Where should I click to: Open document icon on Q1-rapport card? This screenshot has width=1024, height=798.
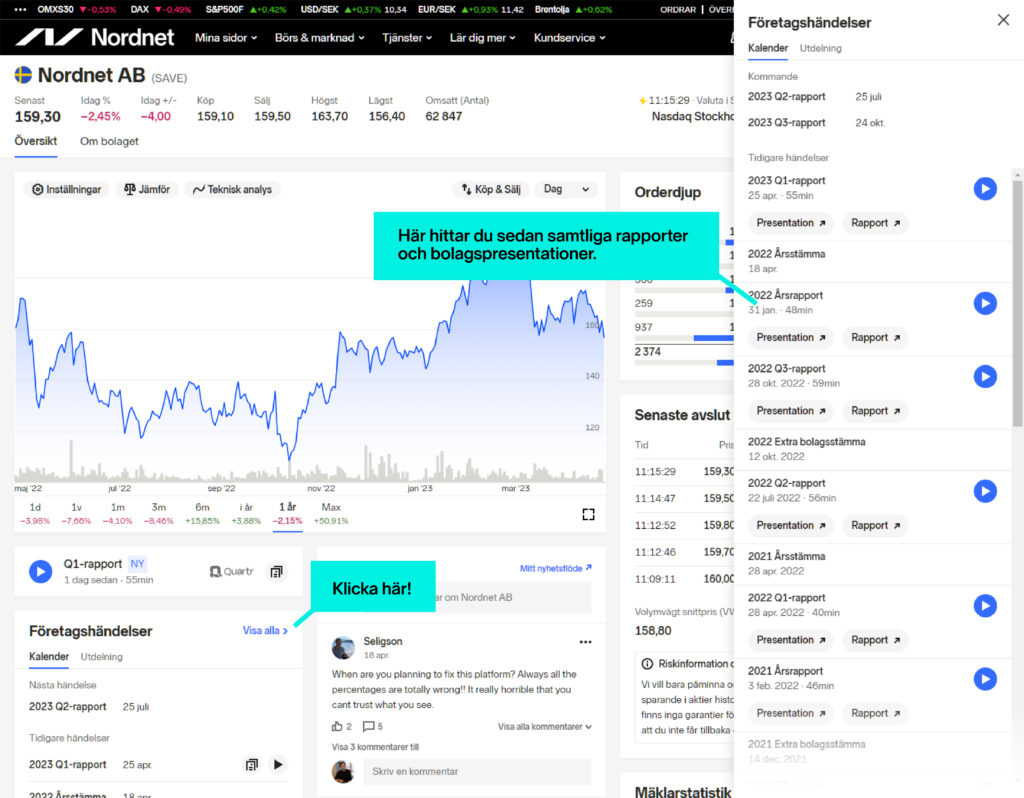pyautogui.click(x=276, y=571)
